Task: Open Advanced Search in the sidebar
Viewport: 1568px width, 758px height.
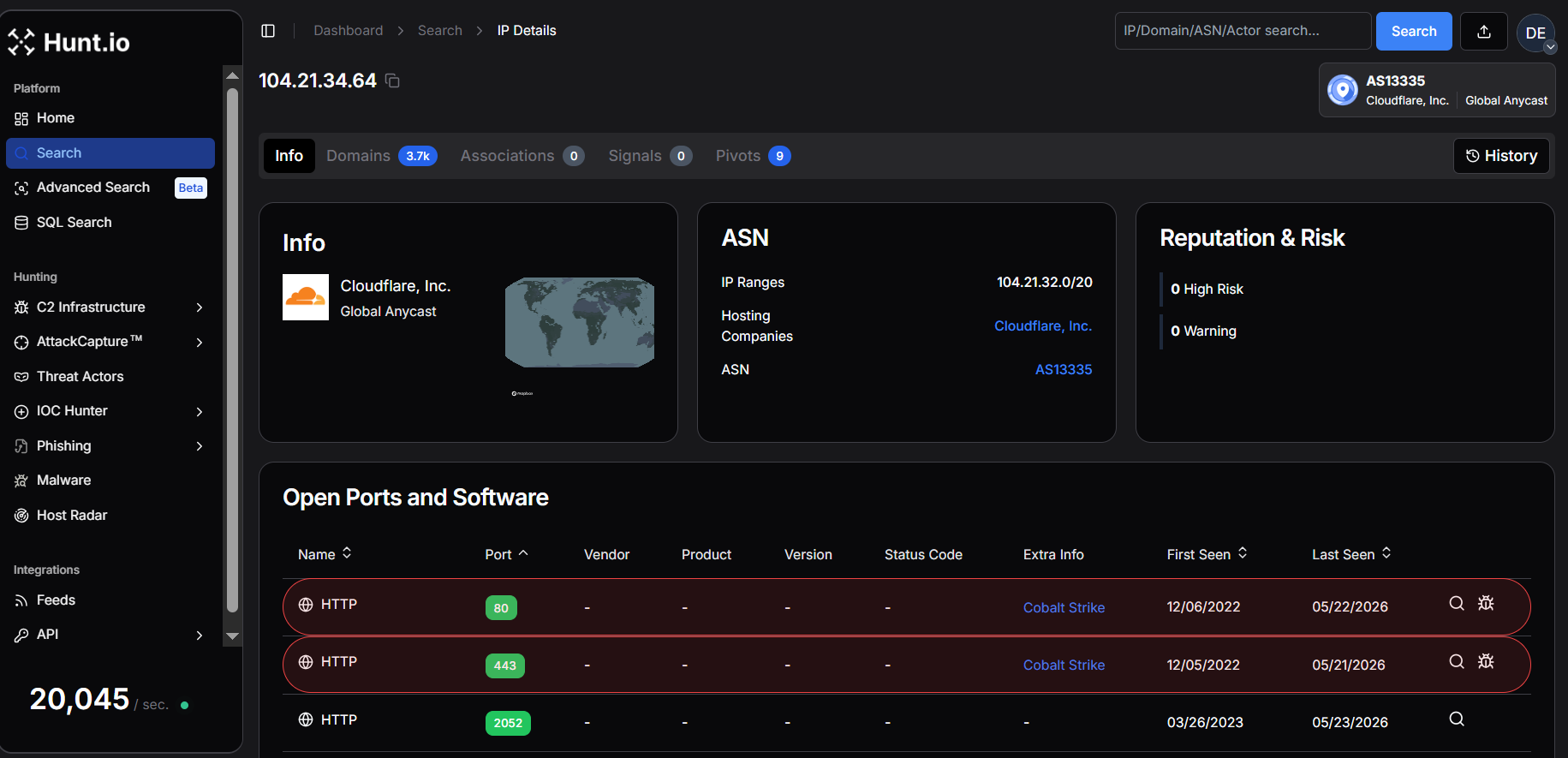Action: [92, 188]
